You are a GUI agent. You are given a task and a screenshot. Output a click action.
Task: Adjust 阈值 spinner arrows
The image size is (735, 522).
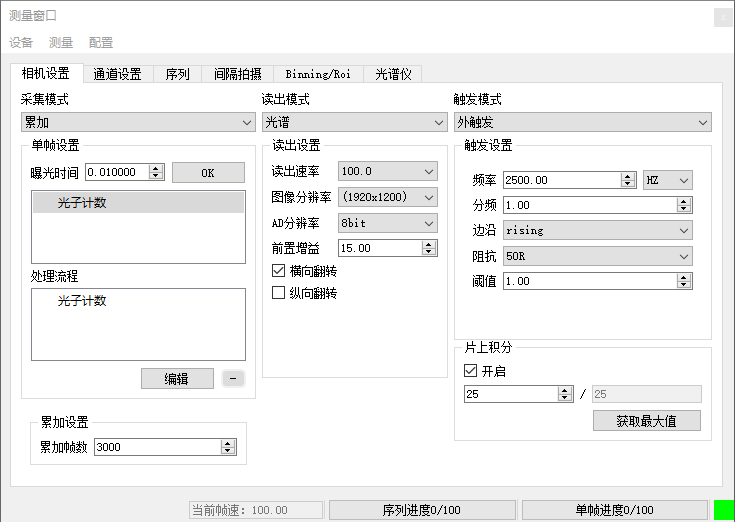pos(684,282)
